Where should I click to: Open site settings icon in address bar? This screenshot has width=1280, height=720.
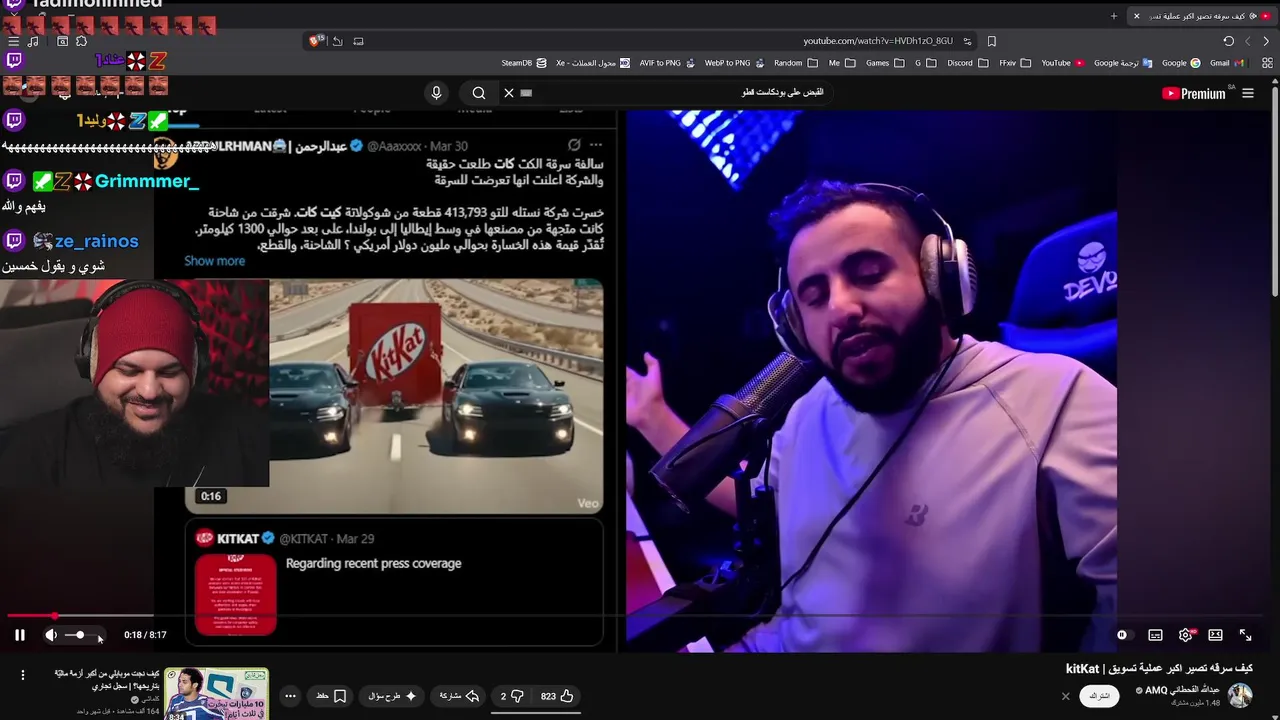[967, 41]
